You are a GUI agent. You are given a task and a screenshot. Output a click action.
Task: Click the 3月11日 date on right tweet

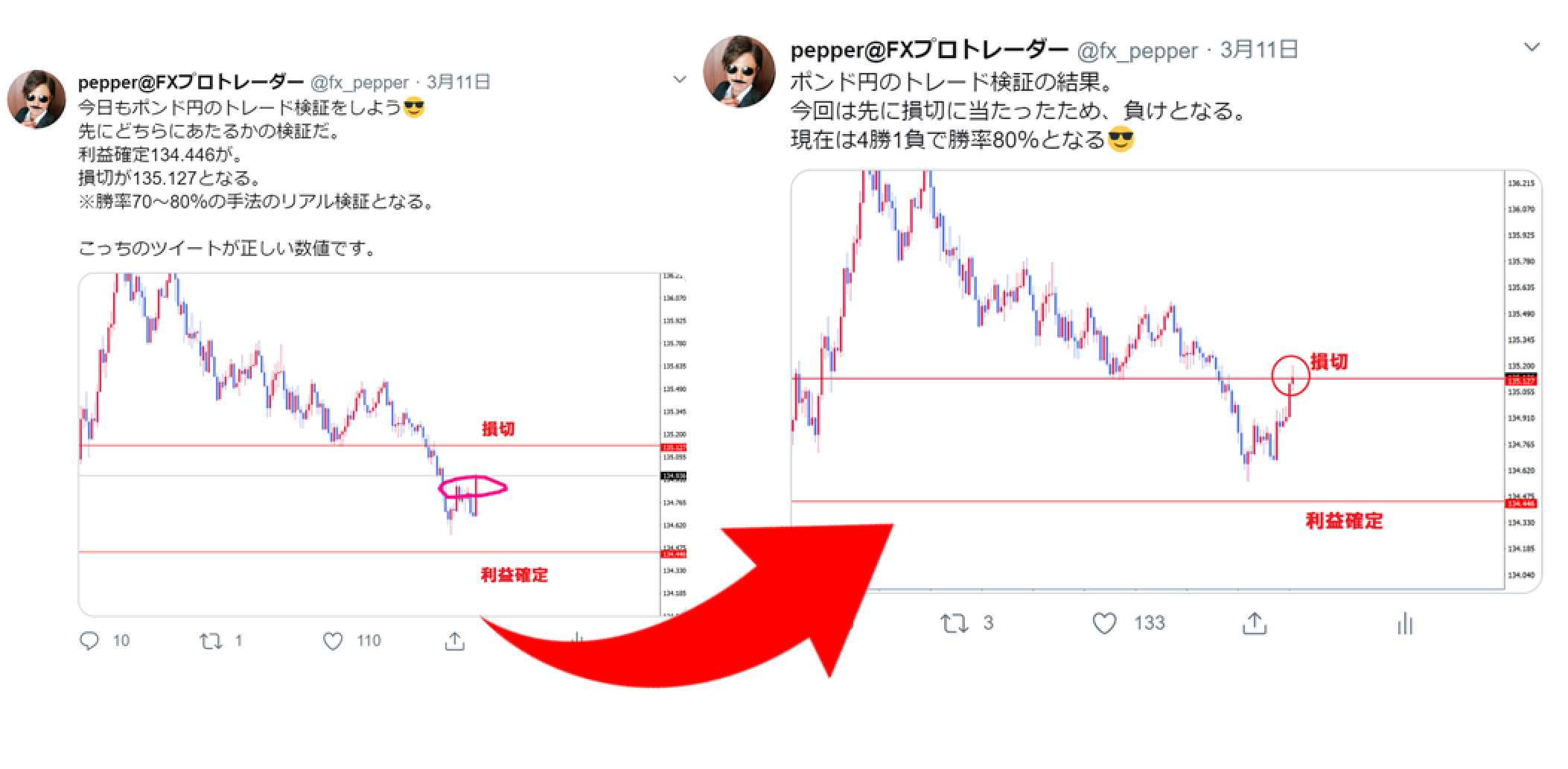coord(1260,49)
